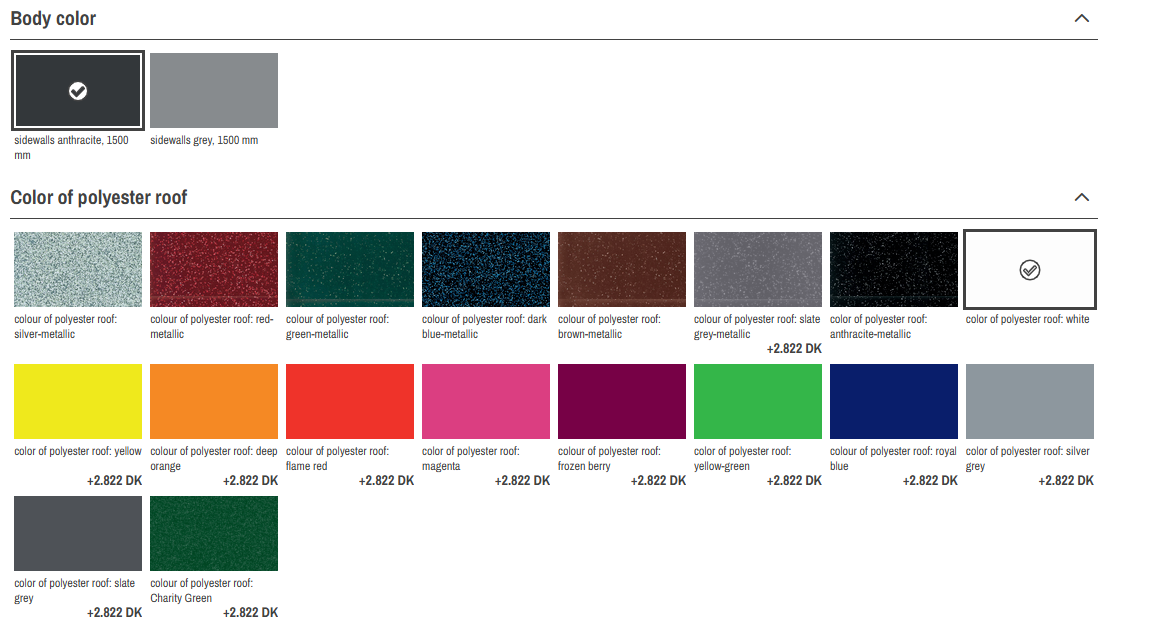The height and width of the screenshot is (626, 1166).
Task: Pick flame red roof color
Action: pos(350,401)
